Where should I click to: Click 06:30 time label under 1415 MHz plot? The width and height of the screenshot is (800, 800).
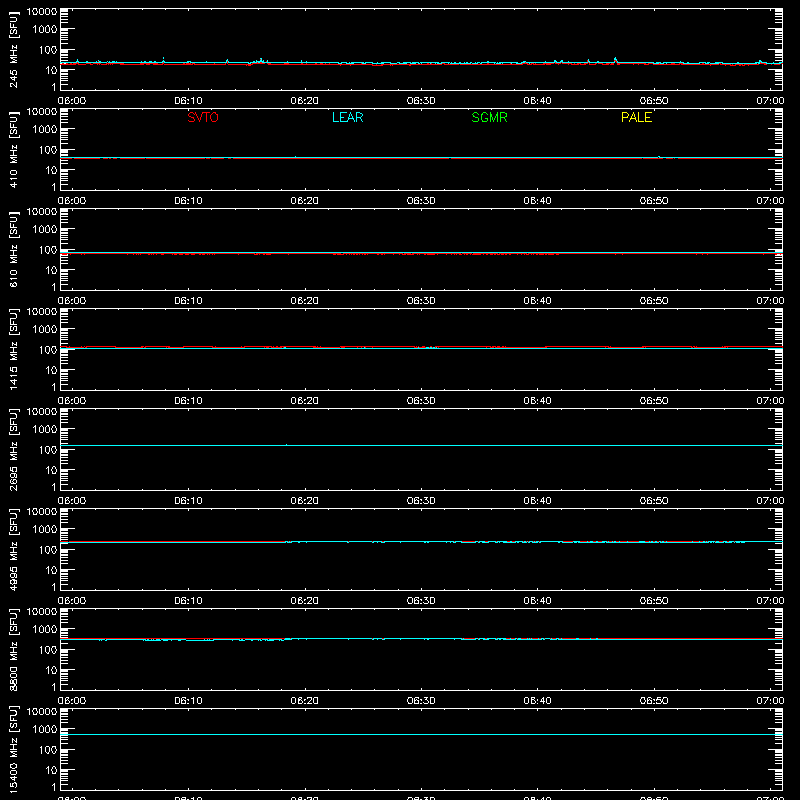(421, 401)
